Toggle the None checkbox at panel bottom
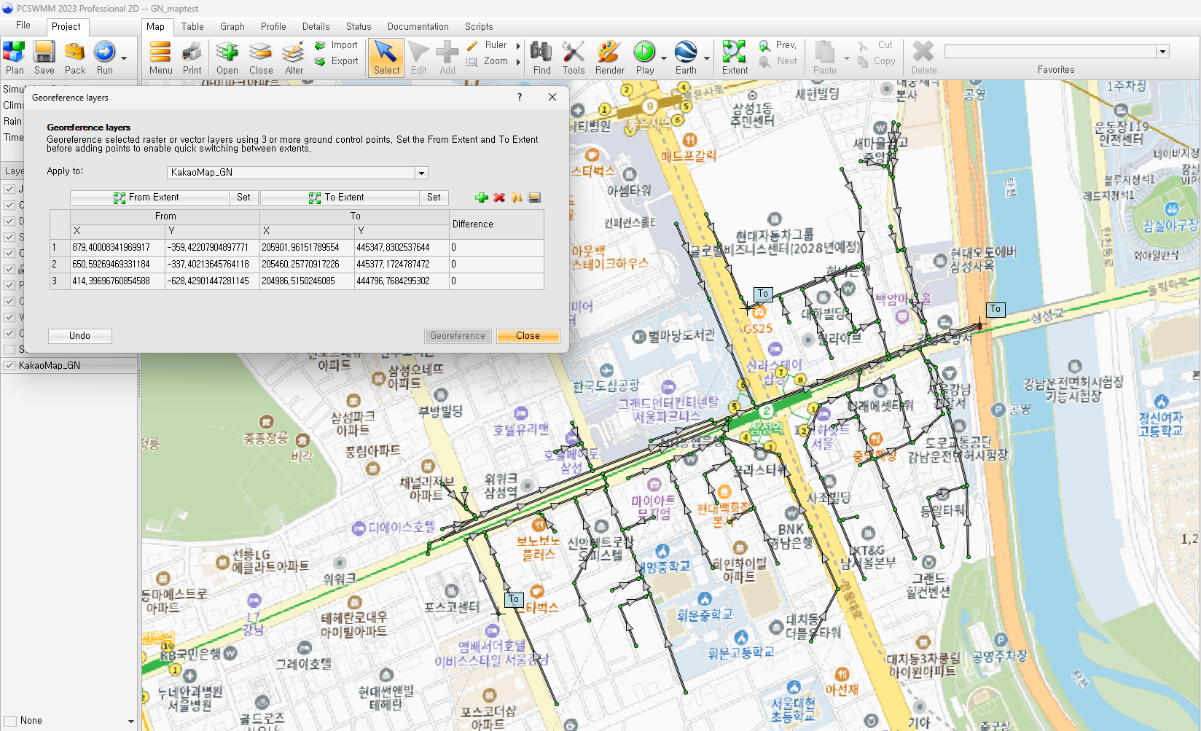Screen dimensions: 1201x731 tap(10, 721)
